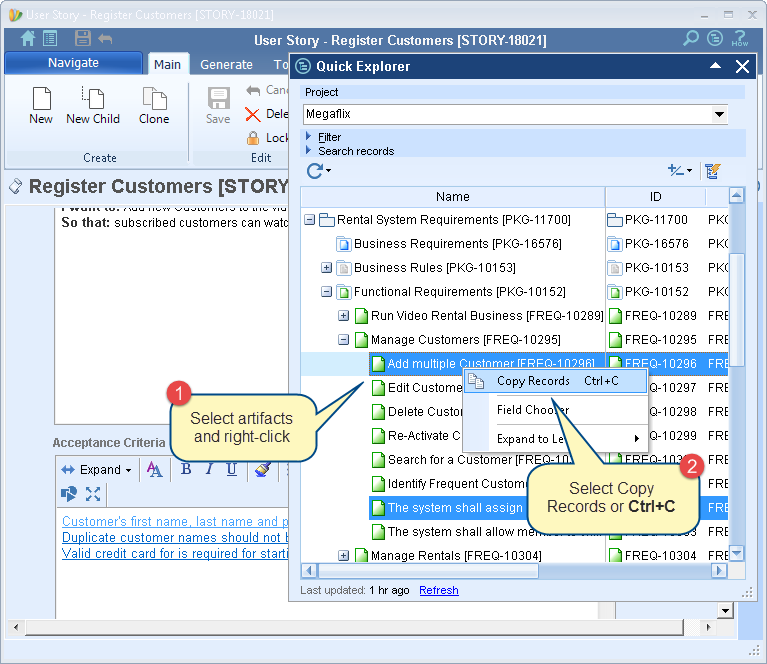
Task: Expand the Filter section
Action: point(309,137)
